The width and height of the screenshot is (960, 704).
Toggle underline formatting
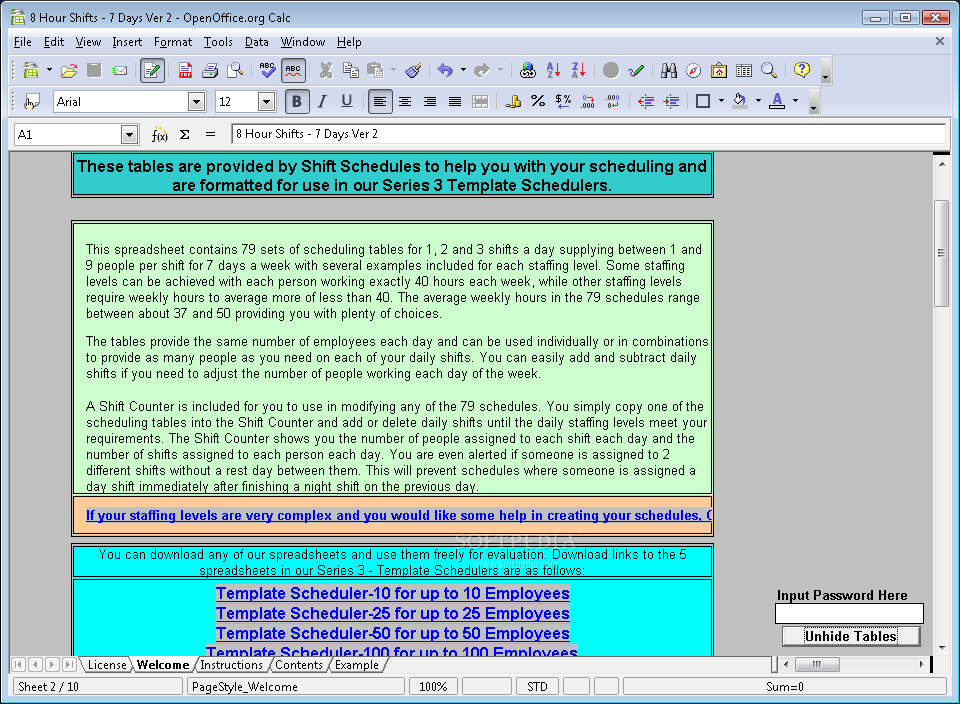(347, 102)
